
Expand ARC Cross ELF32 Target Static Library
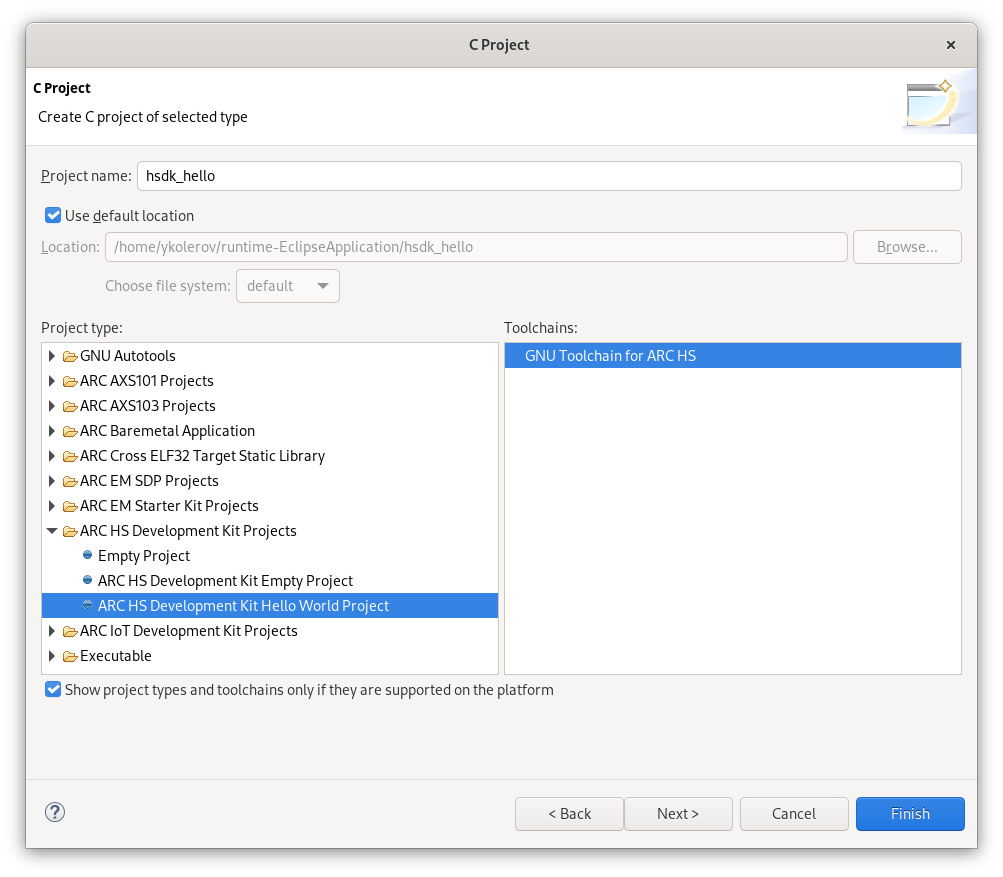51,455
